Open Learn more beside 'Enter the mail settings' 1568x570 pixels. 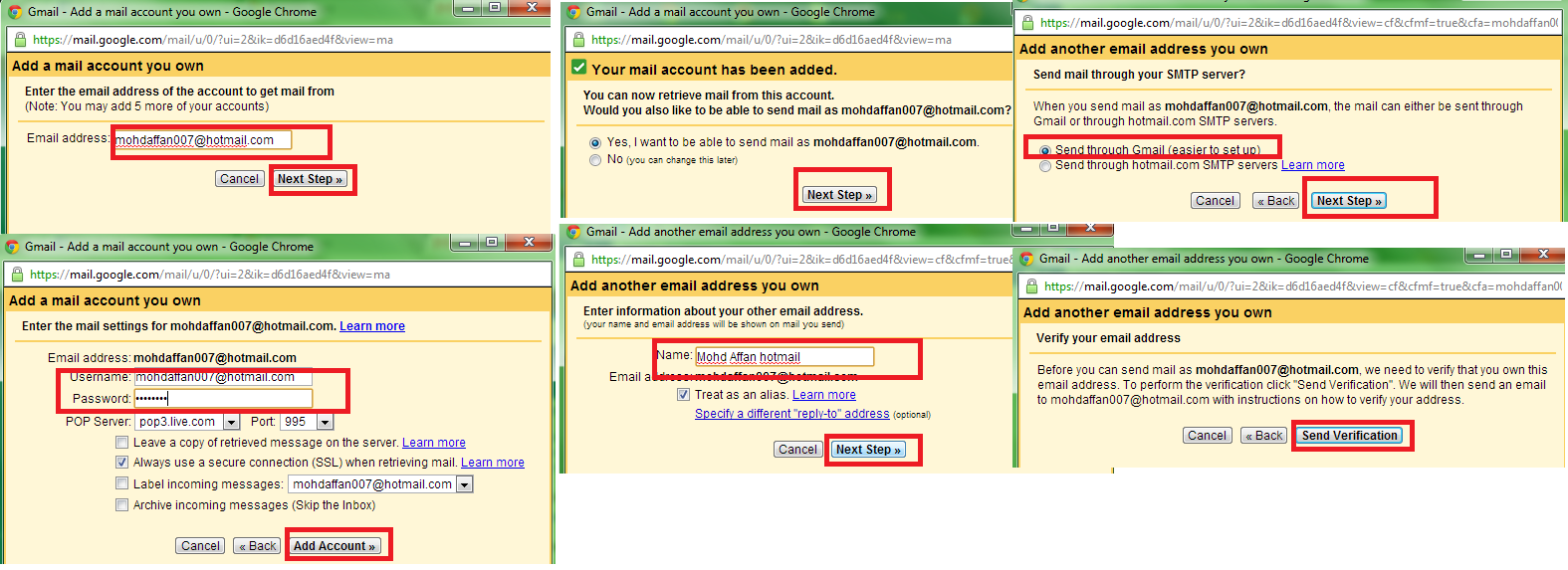click(x=372, y=326)
